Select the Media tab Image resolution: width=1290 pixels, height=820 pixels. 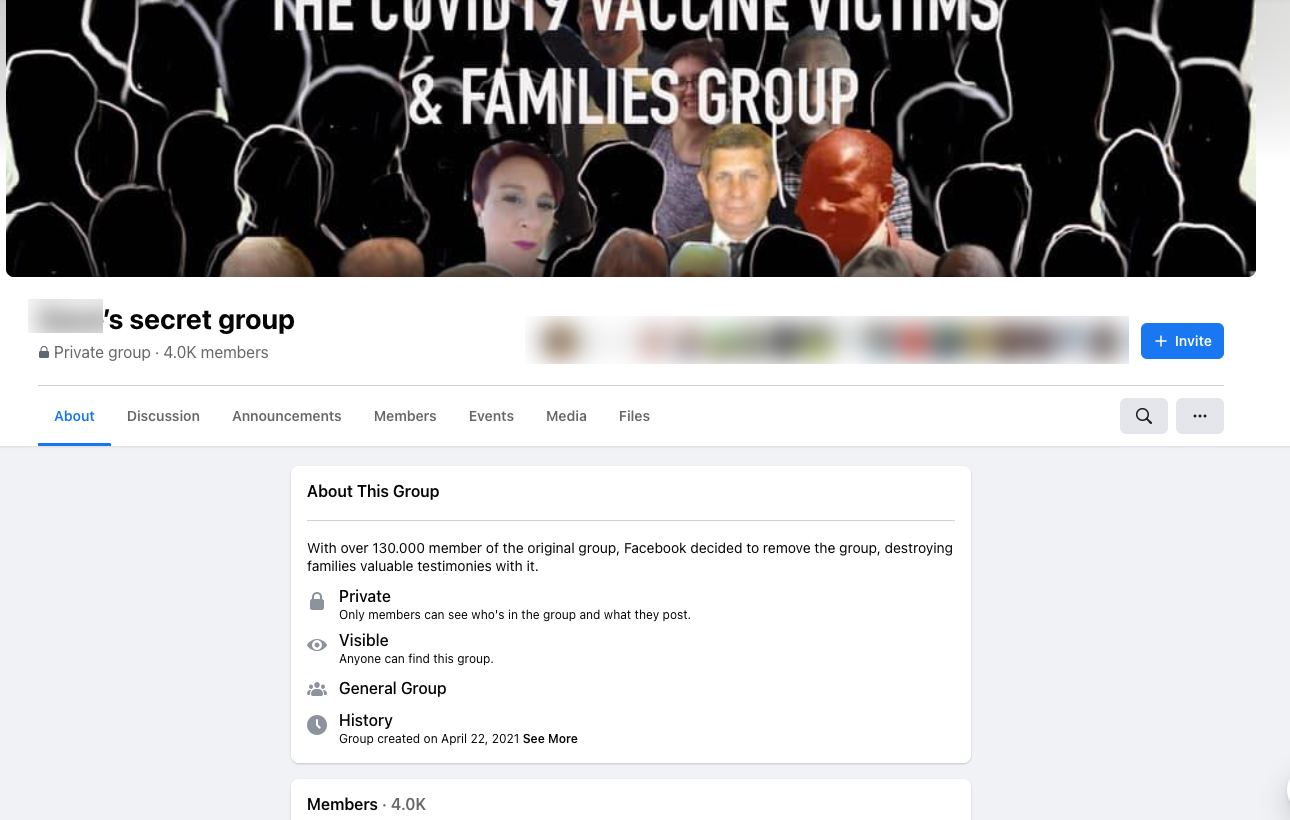click(x=566, y=416)
